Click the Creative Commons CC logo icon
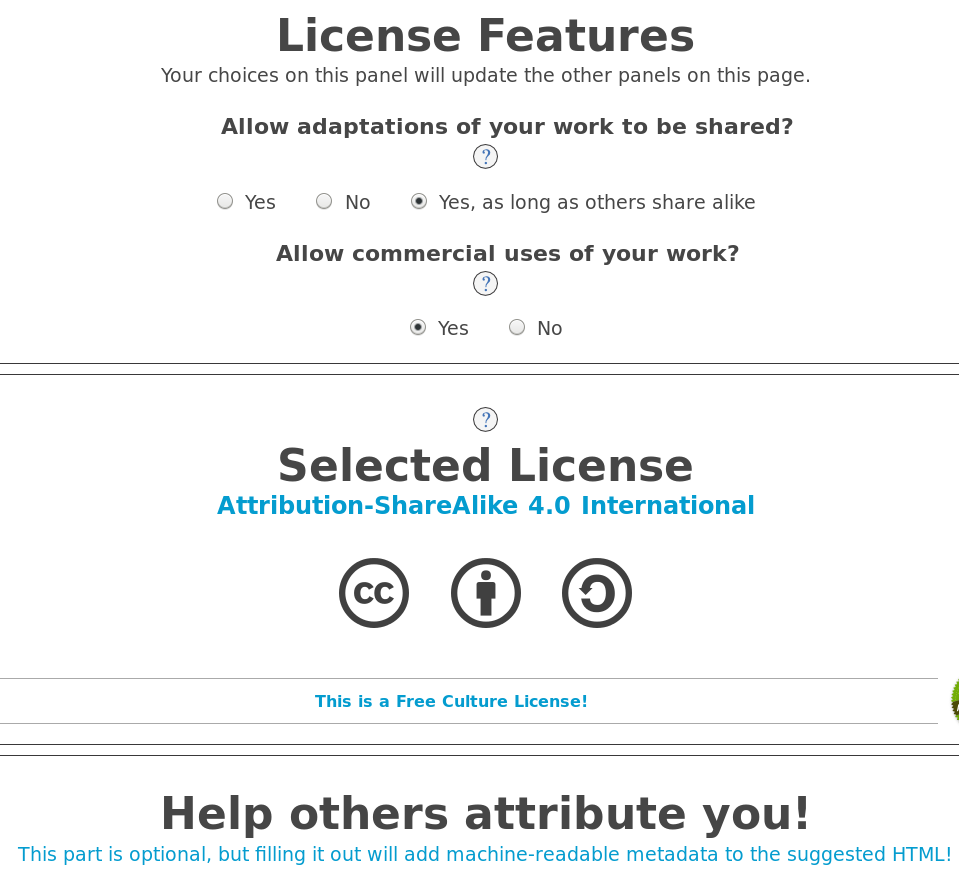The image size is (959, 874). [x=374, y=592]
